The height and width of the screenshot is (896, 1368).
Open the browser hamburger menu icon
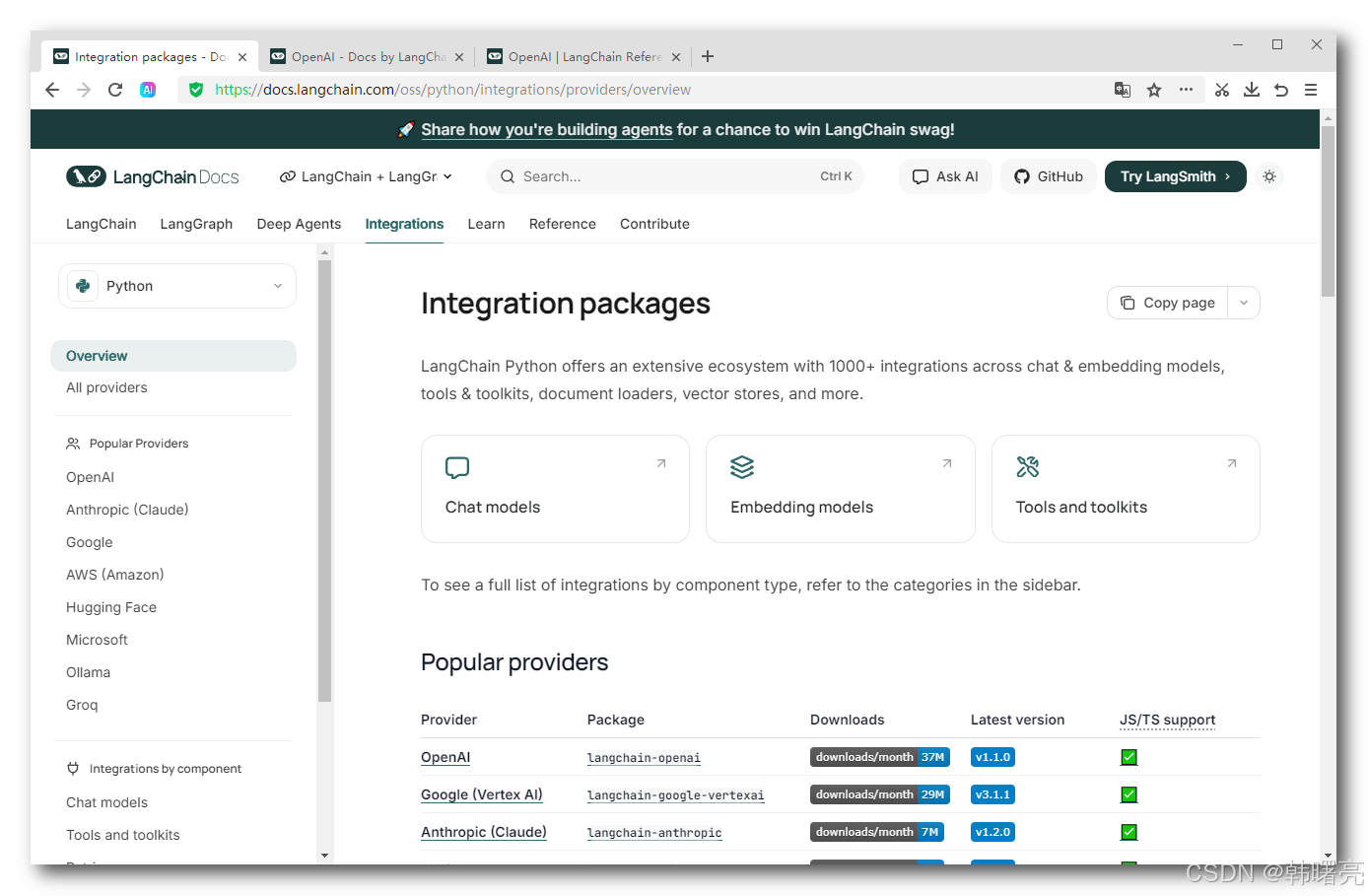(1311, 90)
